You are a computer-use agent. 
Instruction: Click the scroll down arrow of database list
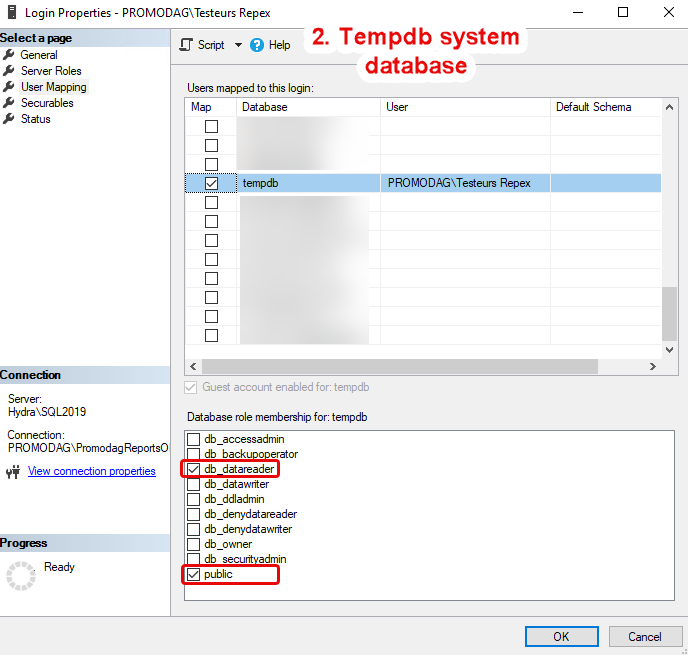(669, 350)
